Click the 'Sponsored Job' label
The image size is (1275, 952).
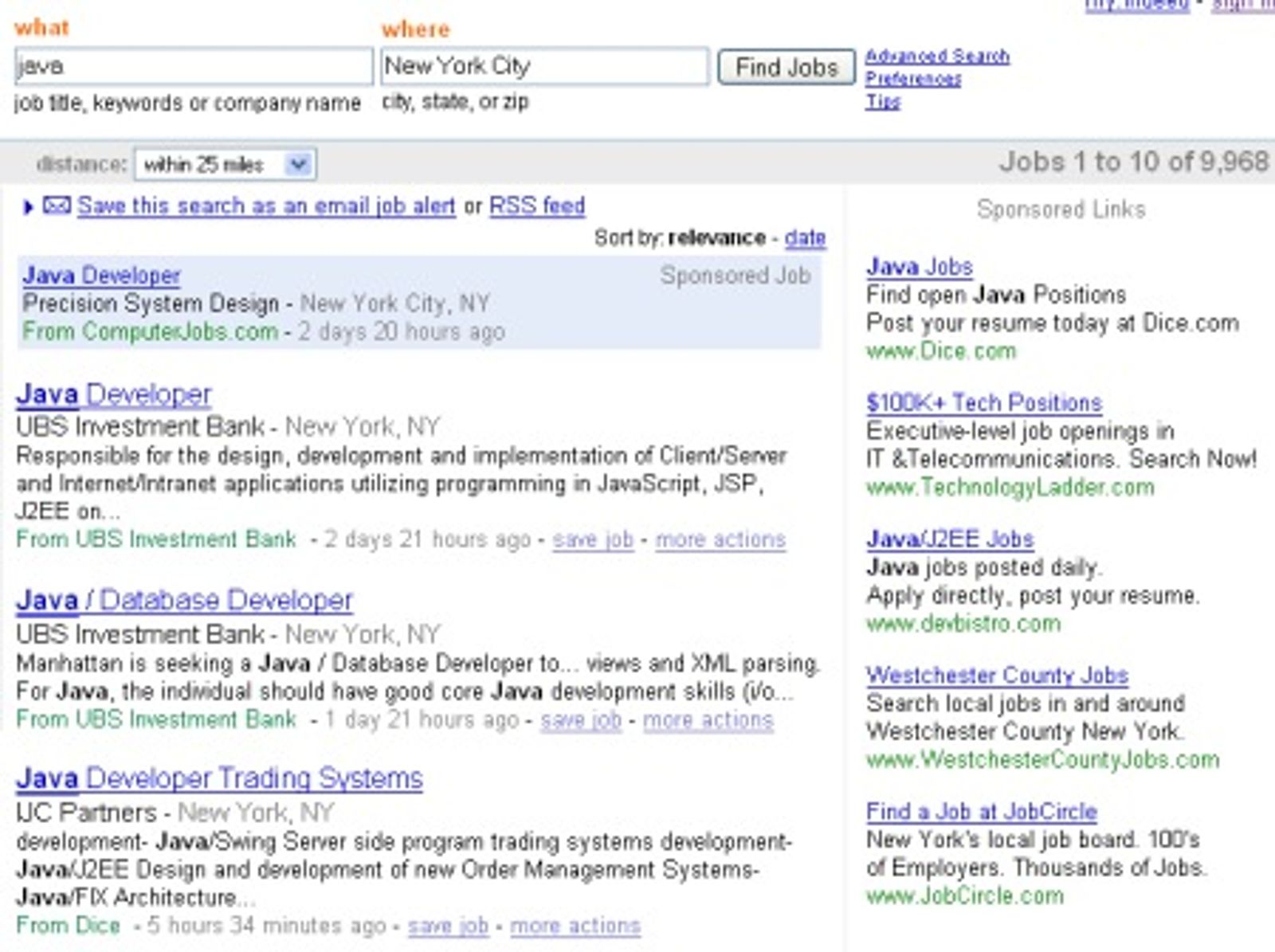tap(735, 276)
